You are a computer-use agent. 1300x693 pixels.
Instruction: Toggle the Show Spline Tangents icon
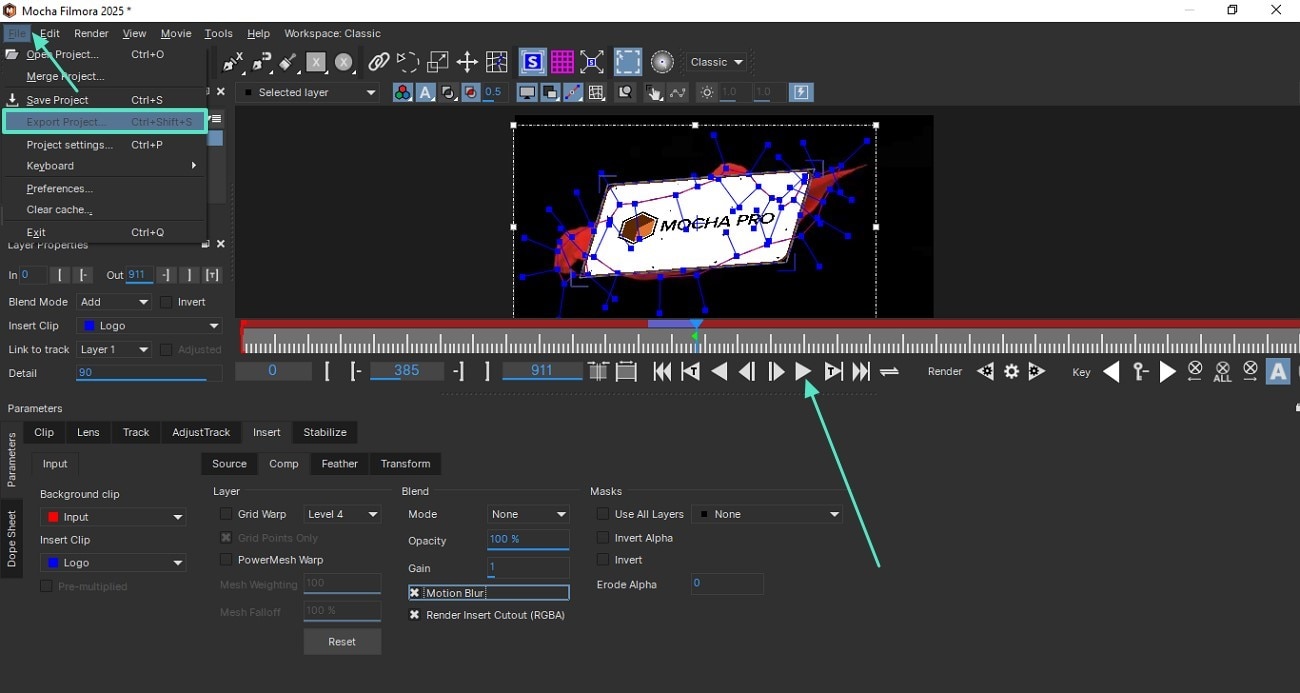click(573, 92)
